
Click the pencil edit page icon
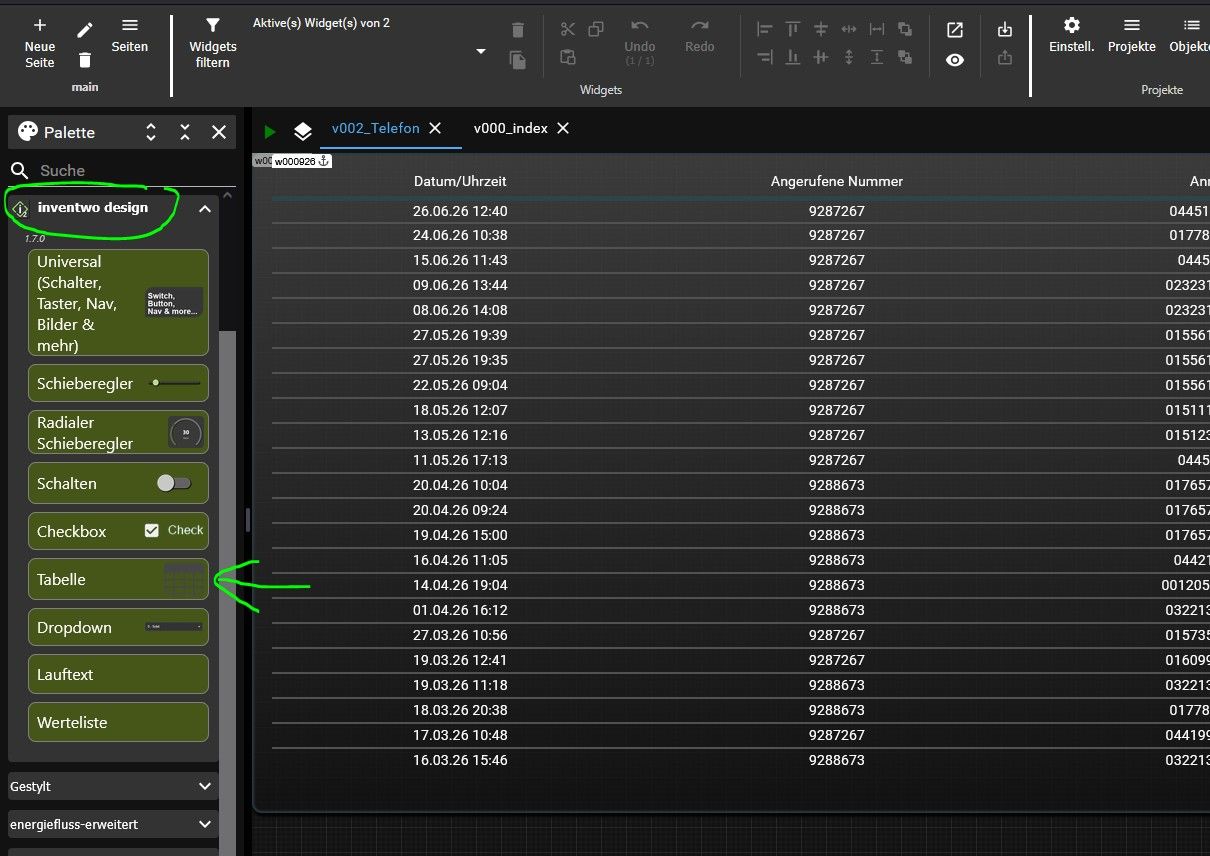pyautogui.click(x=85, y=30)
